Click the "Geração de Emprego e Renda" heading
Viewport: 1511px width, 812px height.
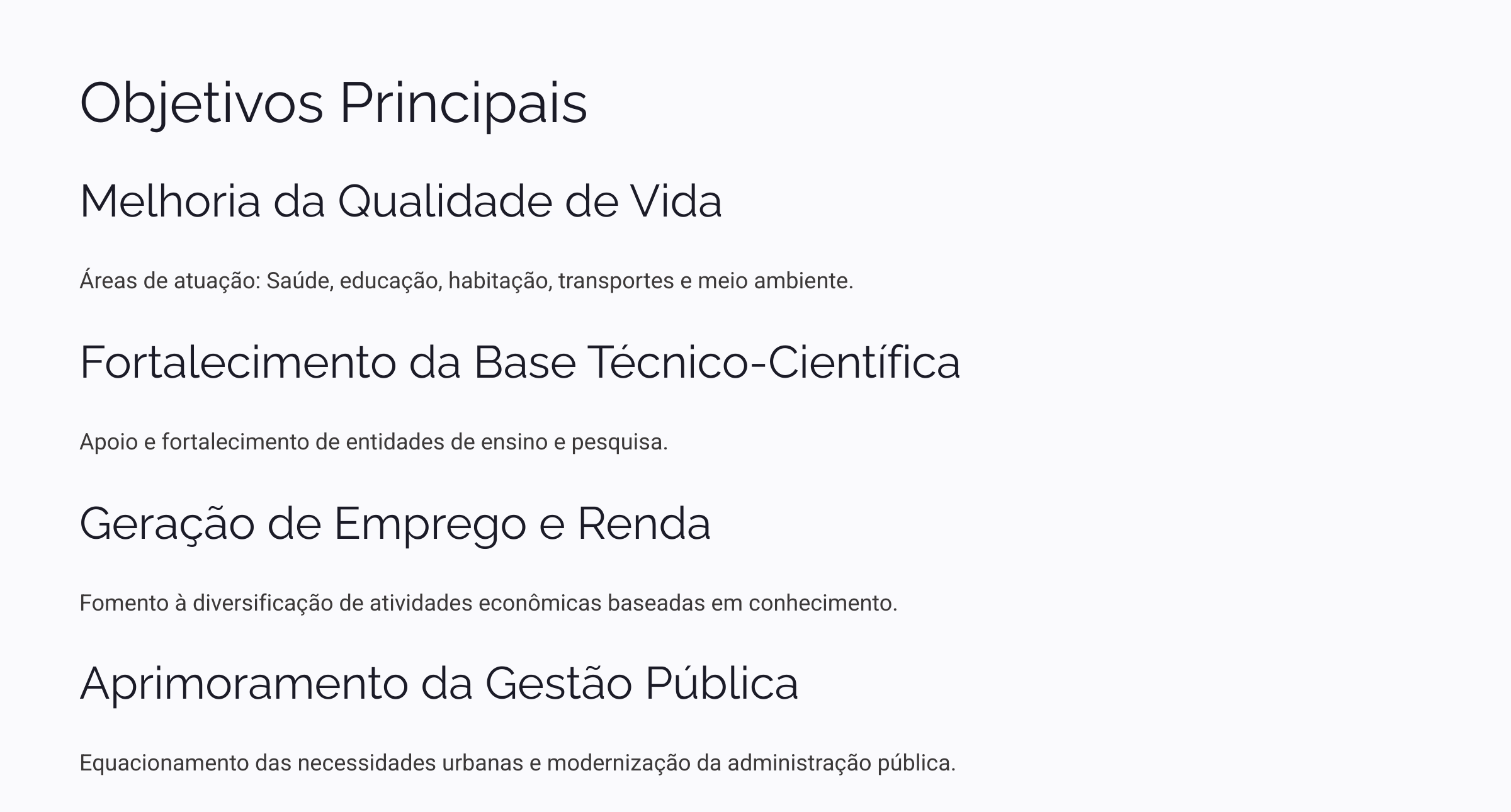(x=395, y=524)
